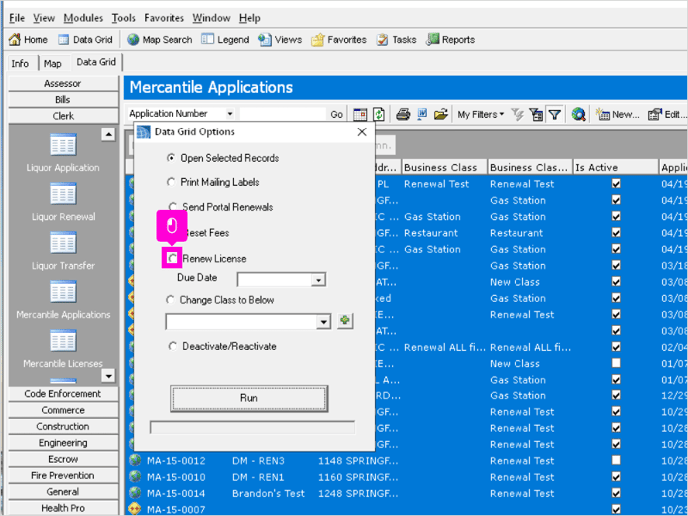Select Change Class to Below option
688x516 pixels.
(x=170, y=300)
